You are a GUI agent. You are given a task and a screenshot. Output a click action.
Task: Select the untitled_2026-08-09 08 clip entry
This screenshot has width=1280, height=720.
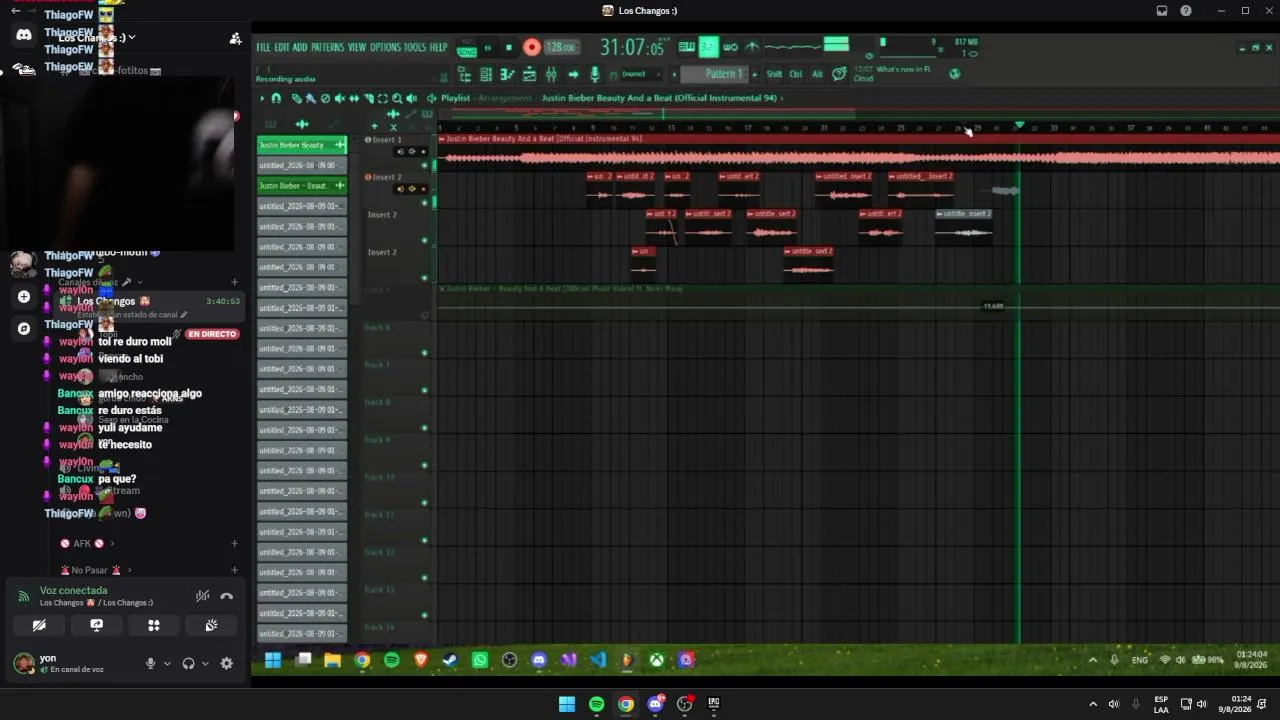point(302,165)
